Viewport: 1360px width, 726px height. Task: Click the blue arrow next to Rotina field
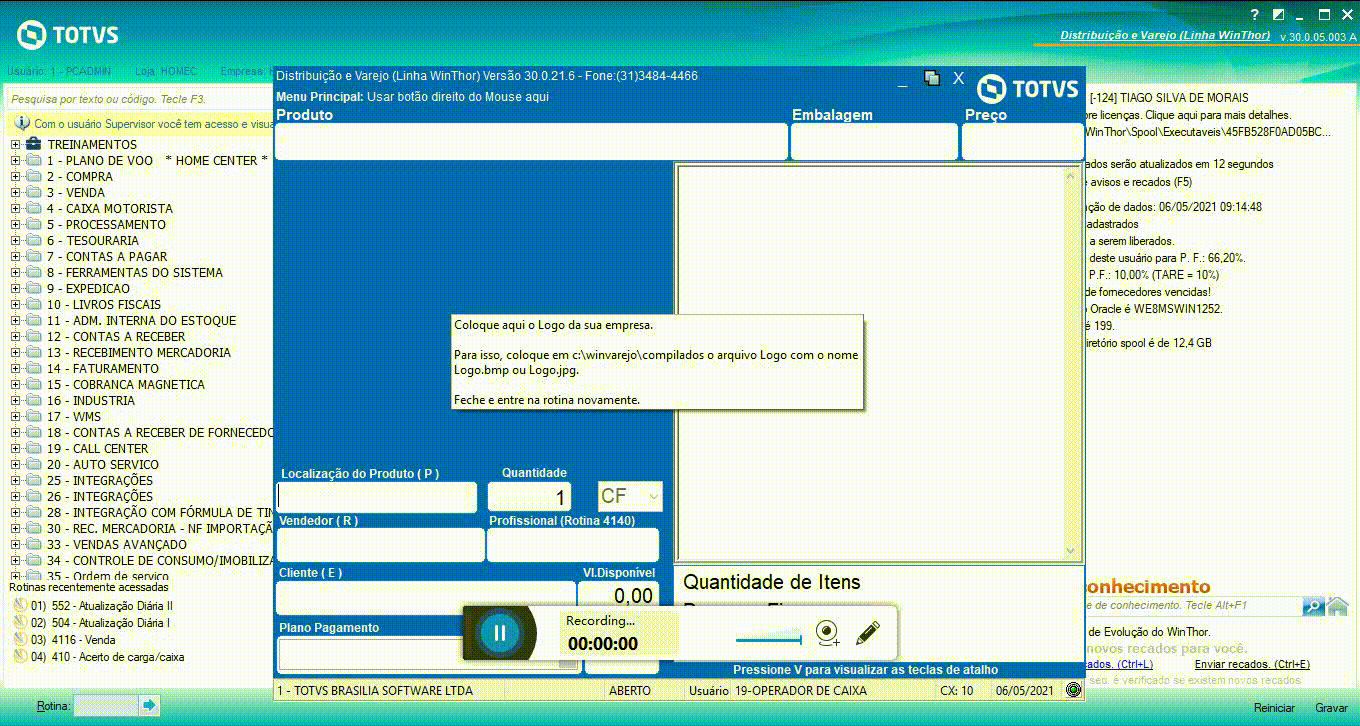point(149,706)
